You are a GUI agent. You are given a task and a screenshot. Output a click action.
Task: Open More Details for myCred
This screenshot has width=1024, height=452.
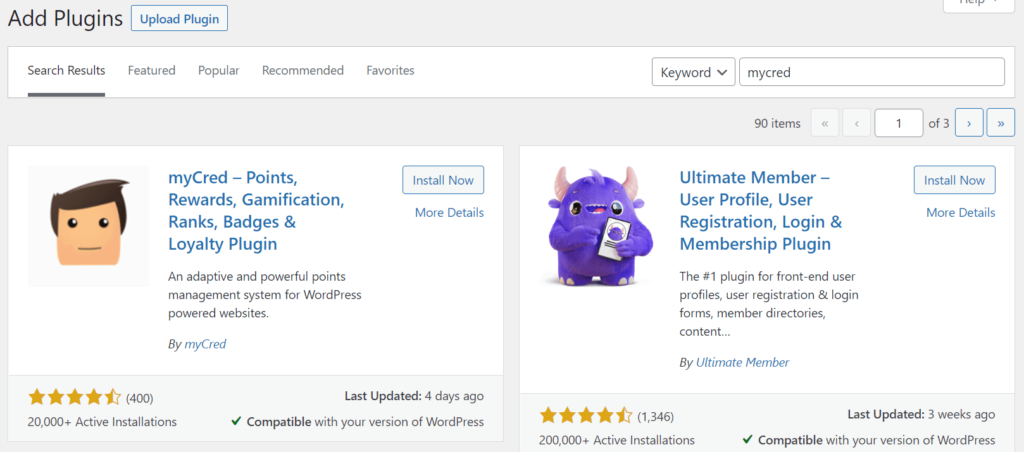pyautogui.click(x=449, y=212)
